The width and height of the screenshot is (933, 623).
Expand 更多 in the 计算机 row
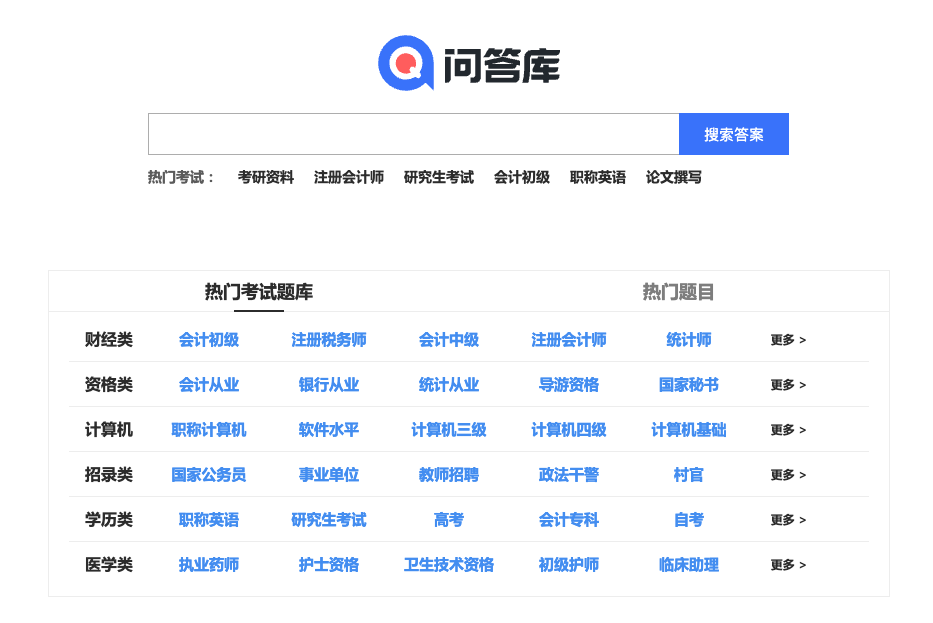788,430
